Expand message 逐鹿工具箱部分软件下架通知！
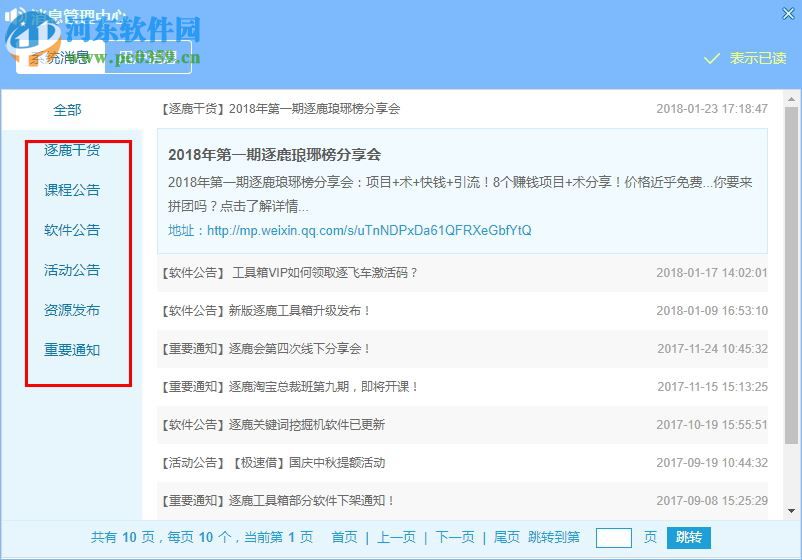 pos(462,501)
